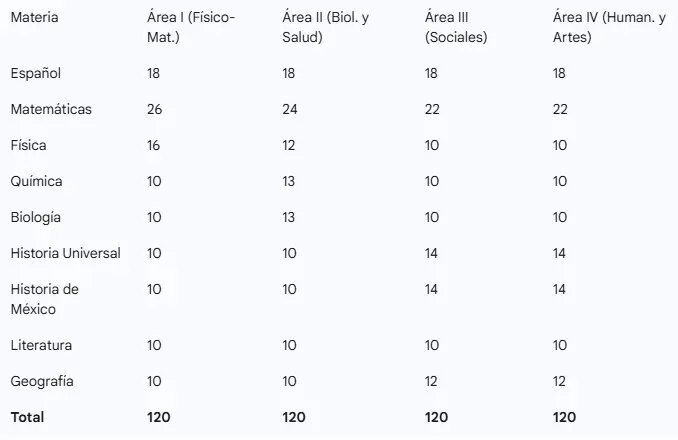Viewport: 678px width, 440px height.
Task: Click the Historia de México row label
Action: pyautogui.click(x=44, y=299)
